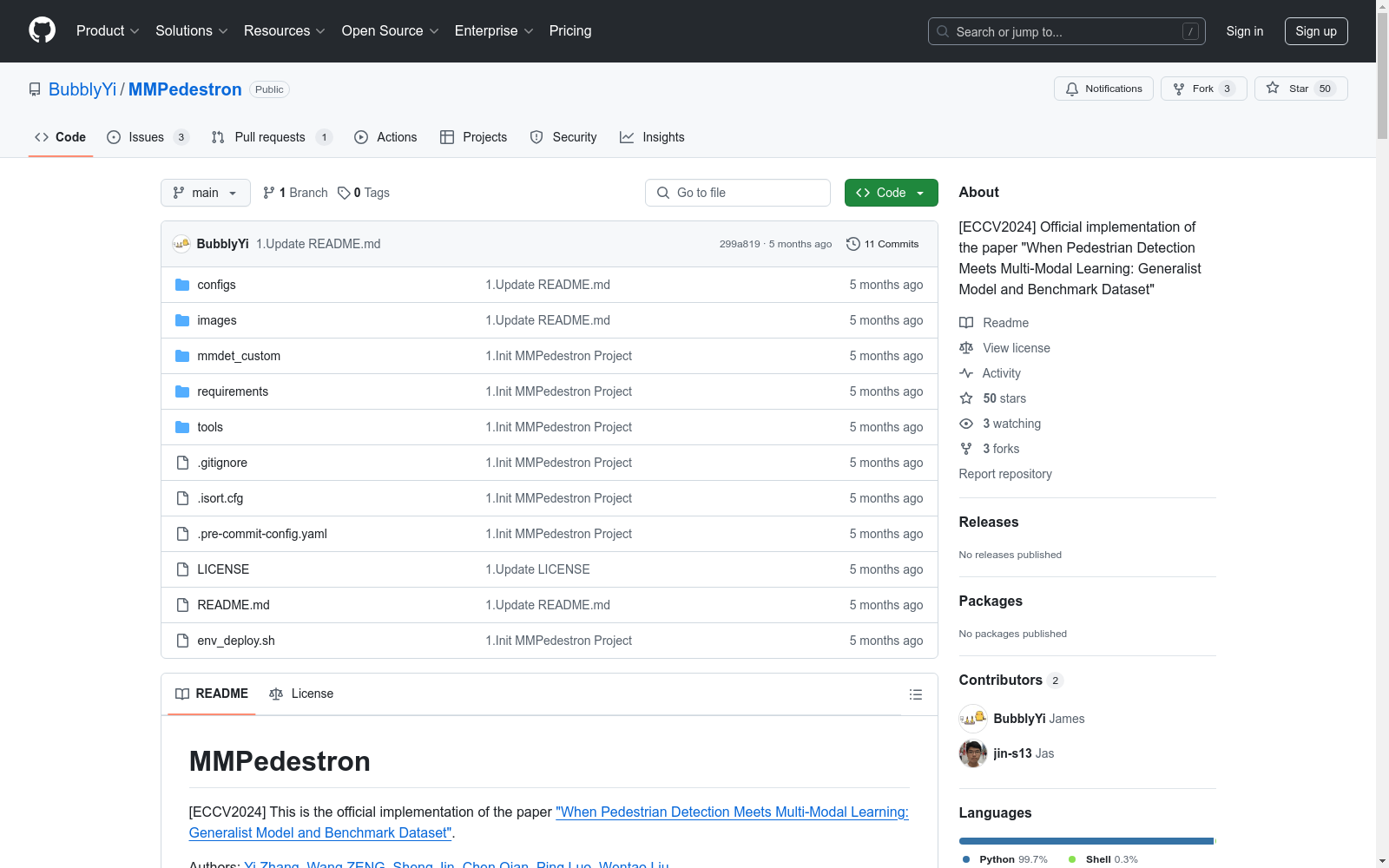Click commit hash 299a819
The height and width of the screenshot is (868, 1389).
tap(740, 244)
